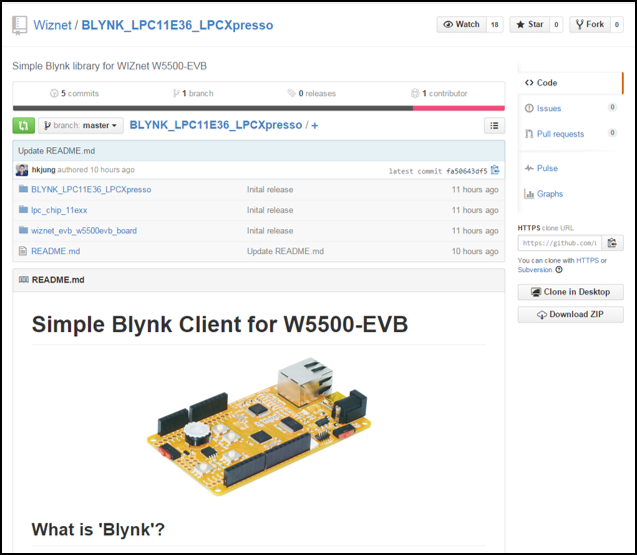Screen dimensions: 637x555
Task: Open latest commit fa50643df5
Action: coord(466,171)
